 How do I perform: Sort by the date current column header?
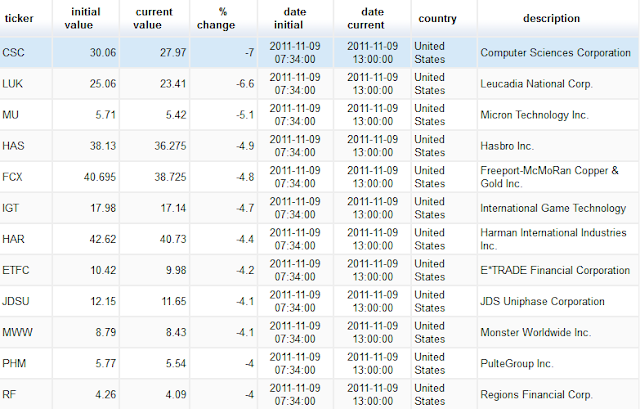(372, 18)
